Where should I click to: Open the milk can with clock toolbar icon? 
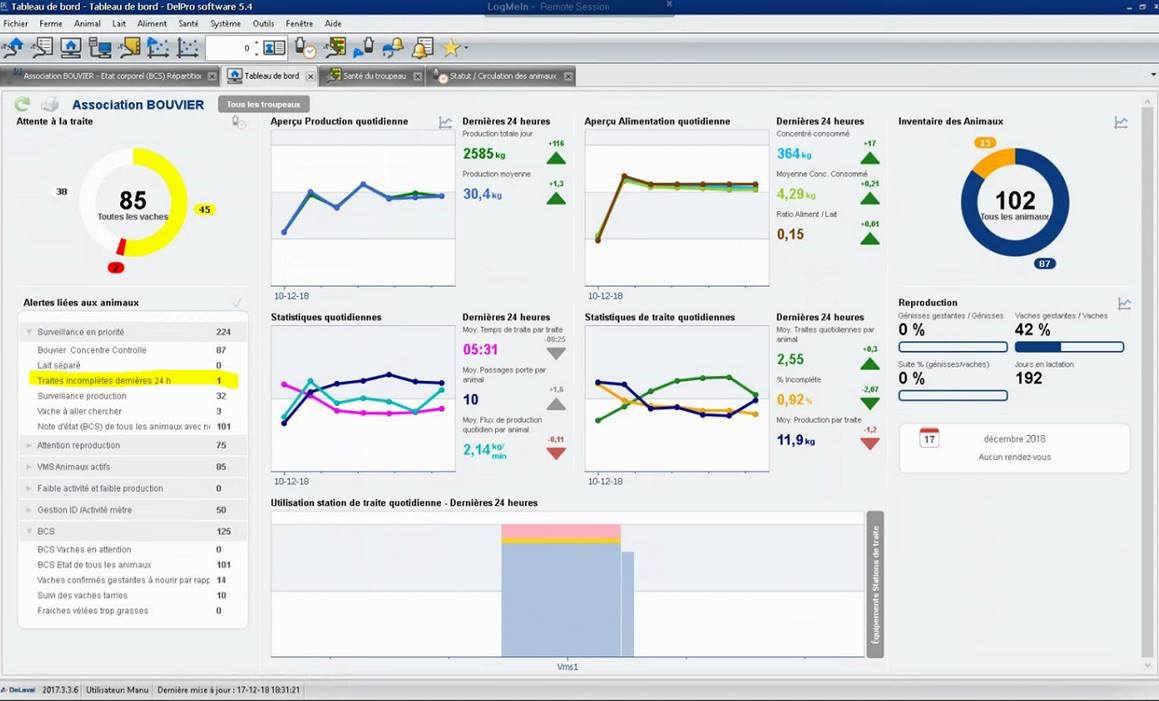(305, 48)
